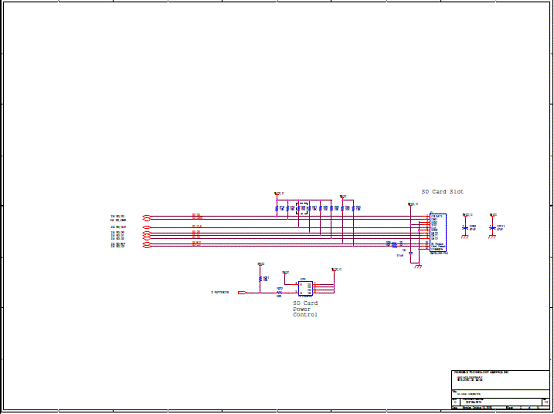This screenshot has height=414, width=554.
Task: Select the bottommost off-page connector on left bus
Action: coord(147,246)
